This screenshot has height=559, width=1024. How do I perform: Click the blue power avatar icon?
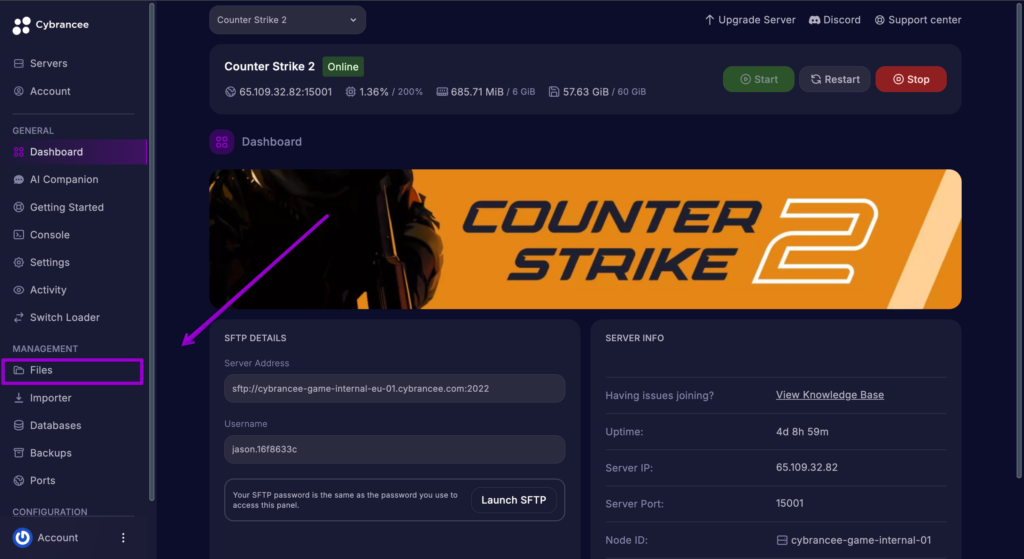pyautogui.click(x=22, y=537)
